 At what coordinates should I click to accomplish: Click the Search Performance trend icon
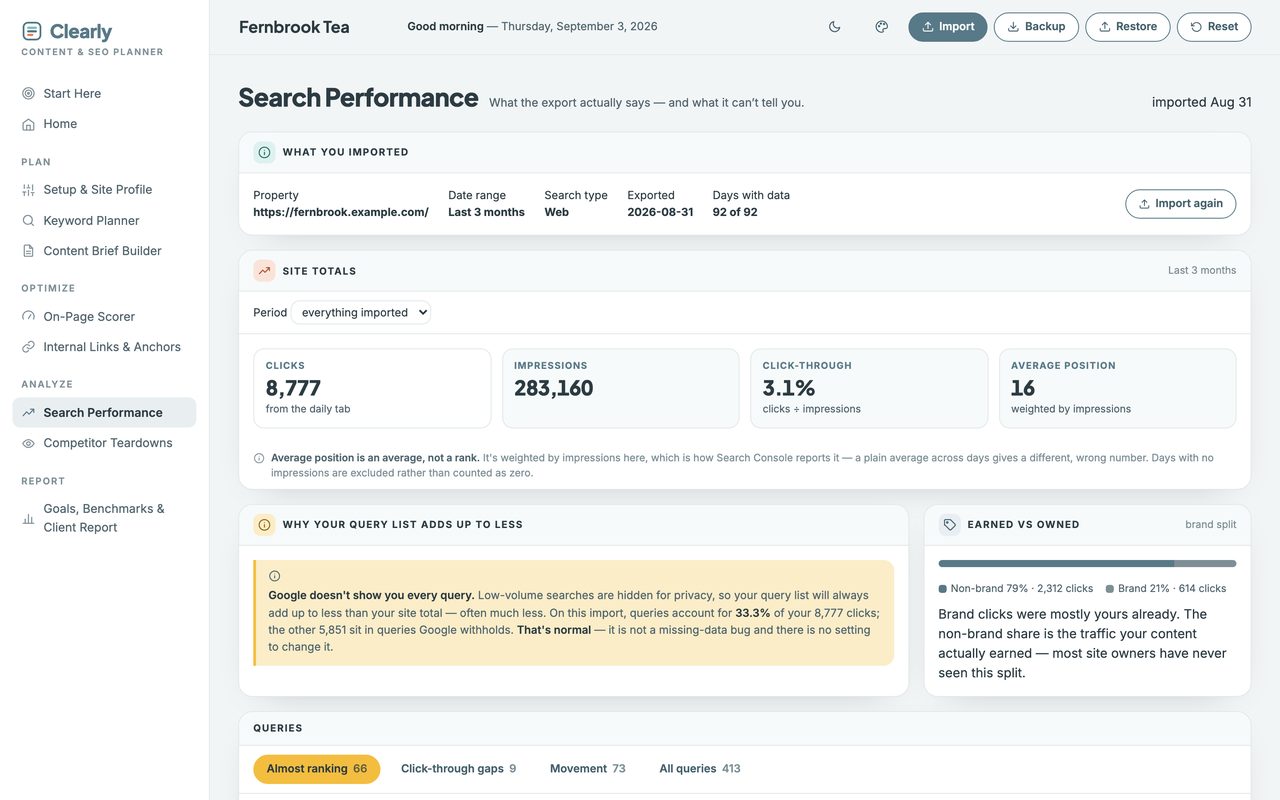pyautogui.click(x=28, y=413)
